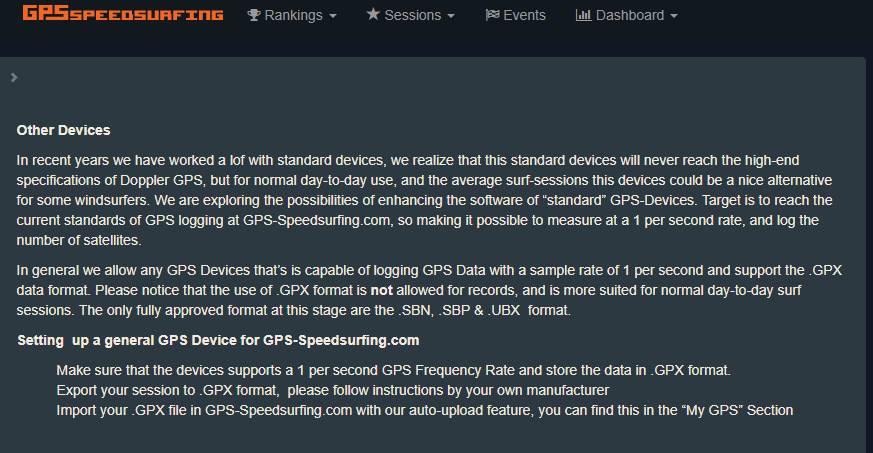Click the star icon beside Sessions

coord(373,15)
